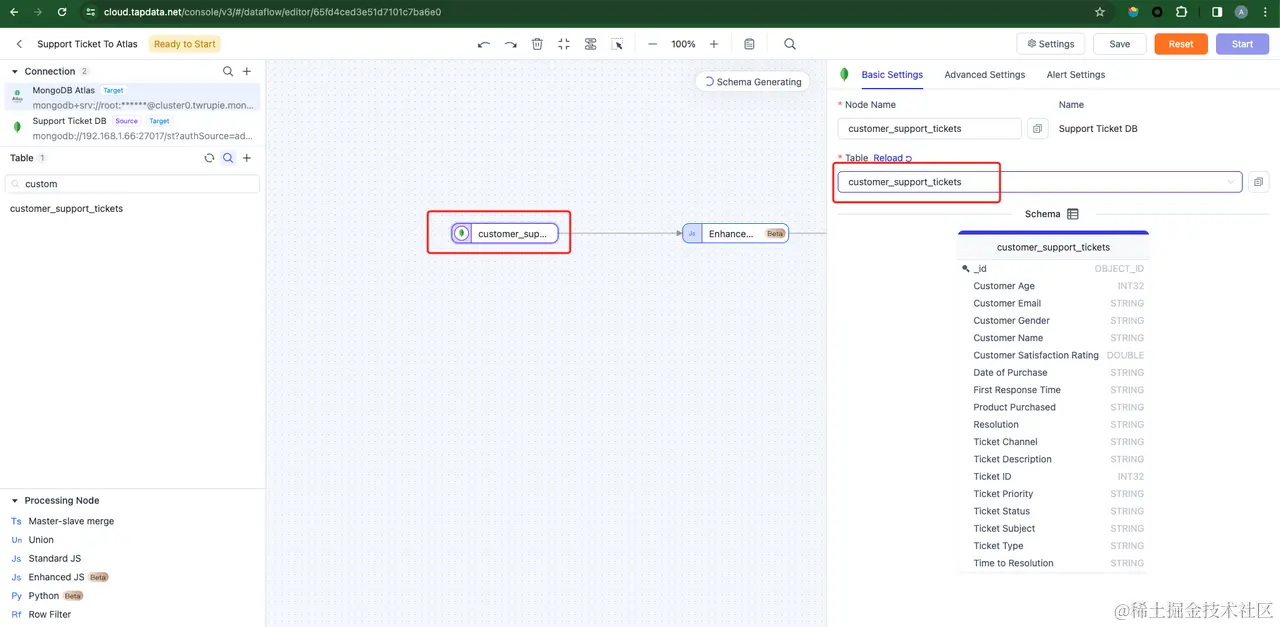Viewport: 1280px width, 627px height.
Task: Pick the Master-slave merge processing node
Action: click(x=71, y=521)
